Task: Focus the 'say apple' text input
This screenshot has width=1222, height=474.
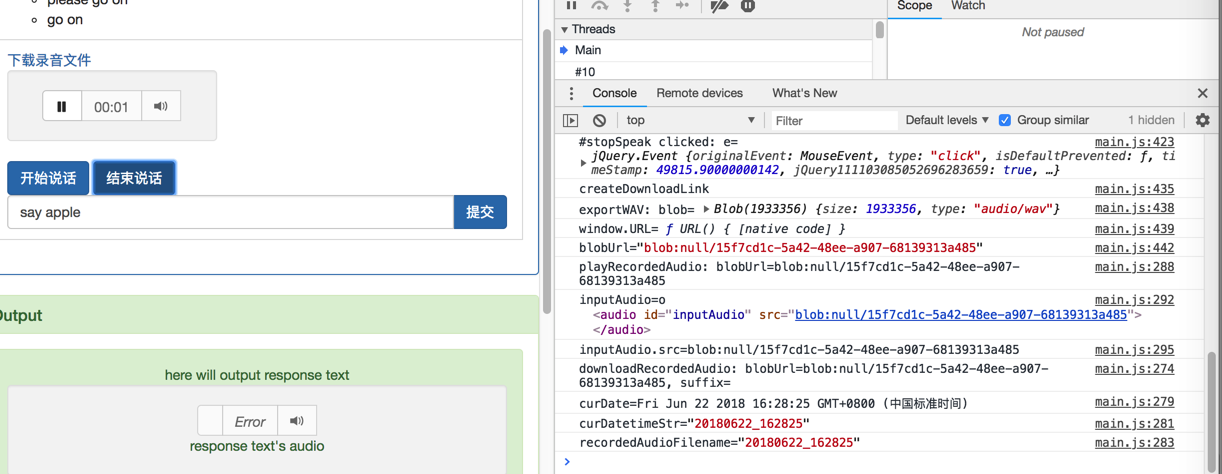Action: point(230,212)
